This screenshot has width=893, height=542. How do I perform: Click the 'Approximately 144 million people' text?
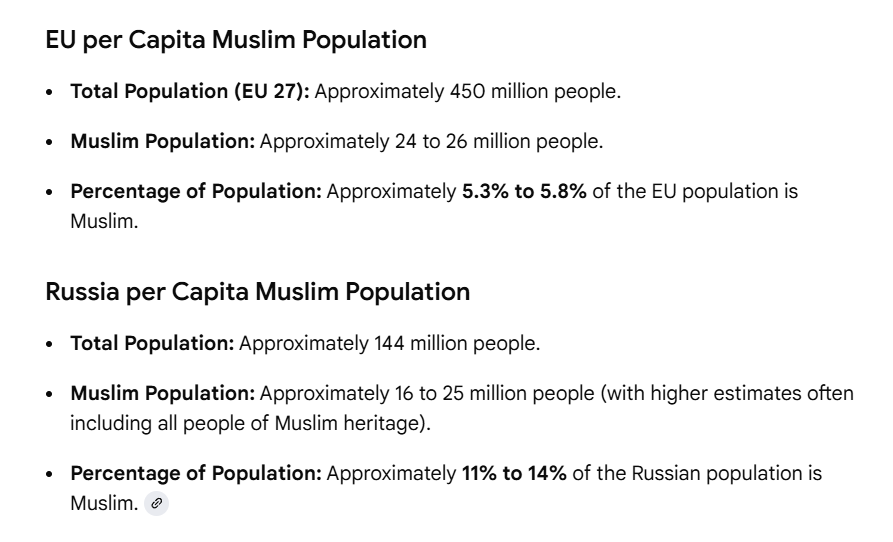389,344
